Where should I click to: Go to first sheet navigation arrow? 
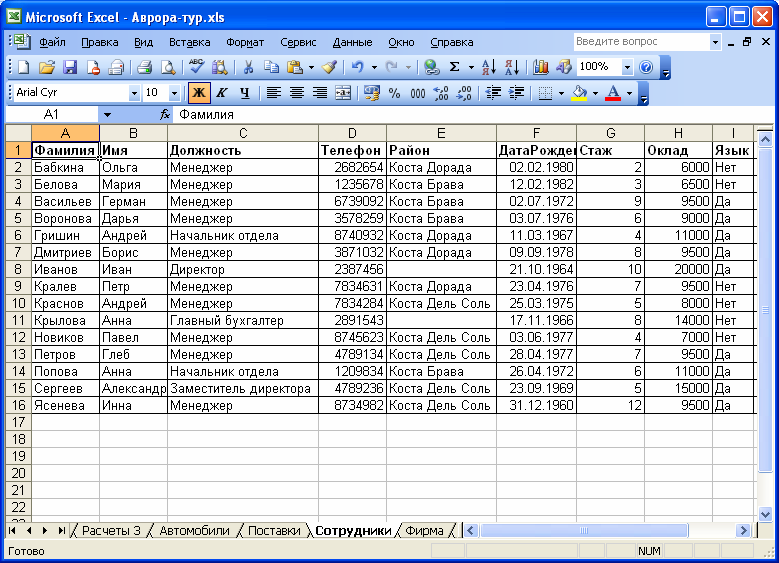12,531
